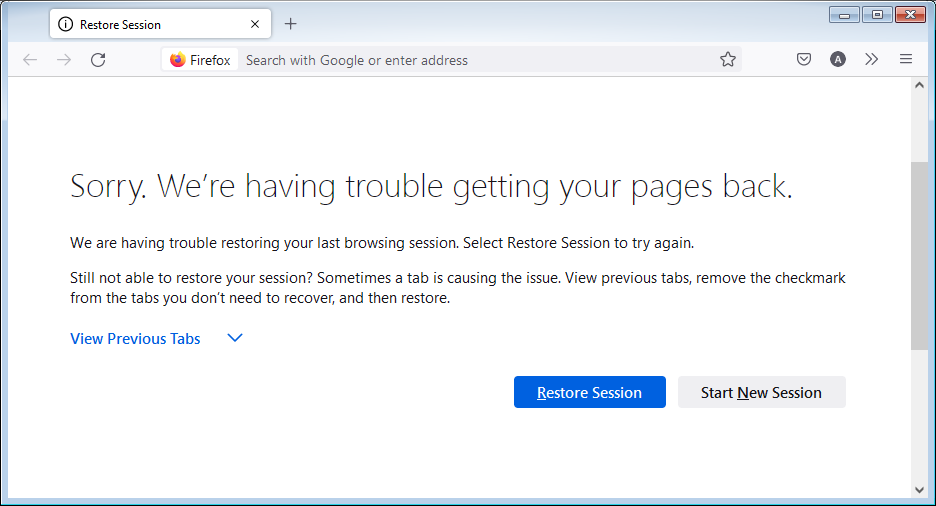
Task: Expand the chevron beside View Previous Tabs
Action: coord(235,338)
